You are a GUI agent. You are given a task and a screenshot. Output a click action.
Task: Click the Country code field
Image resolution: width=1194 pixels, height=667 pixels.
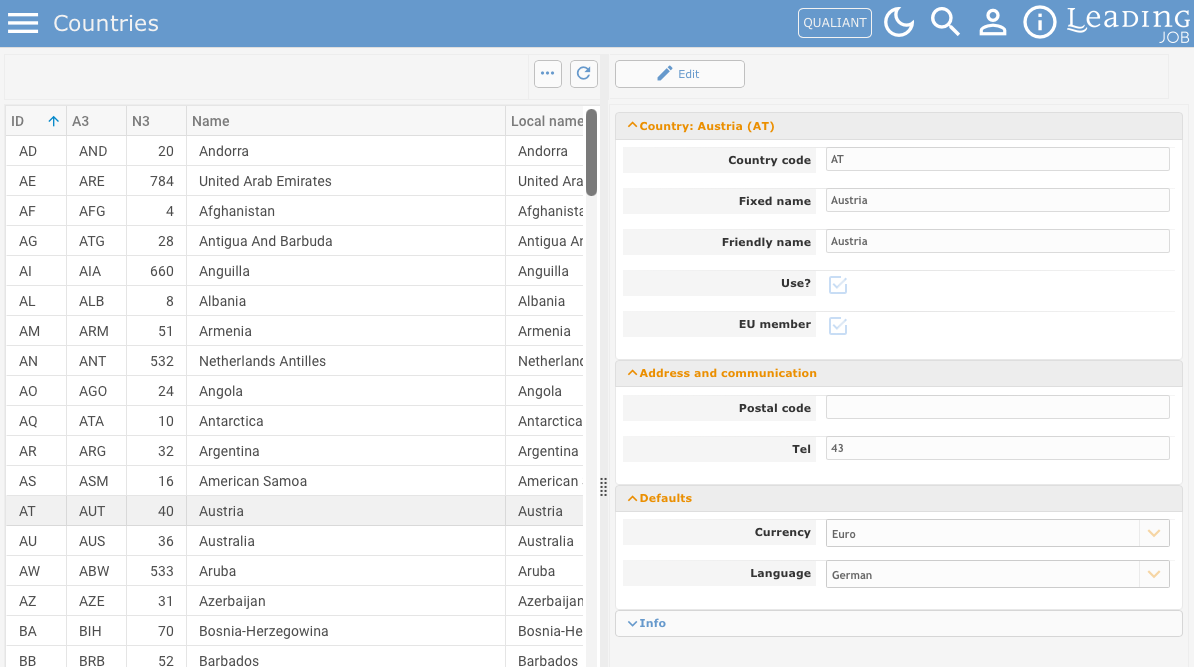[x=998, y=159]
